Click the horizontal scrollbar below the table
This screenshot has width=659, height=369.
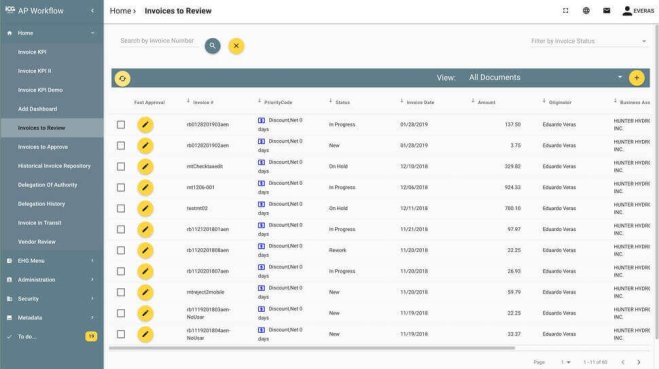coord(312,348)
